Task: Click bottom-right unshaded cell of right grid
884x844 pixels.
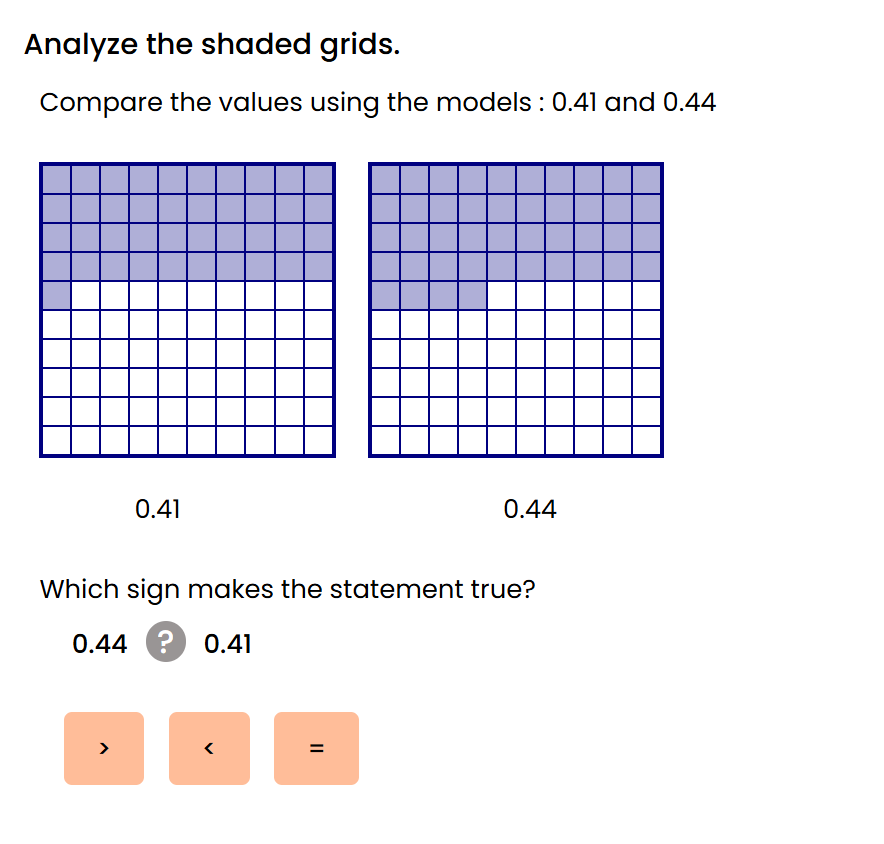Action: click(647, 441)
